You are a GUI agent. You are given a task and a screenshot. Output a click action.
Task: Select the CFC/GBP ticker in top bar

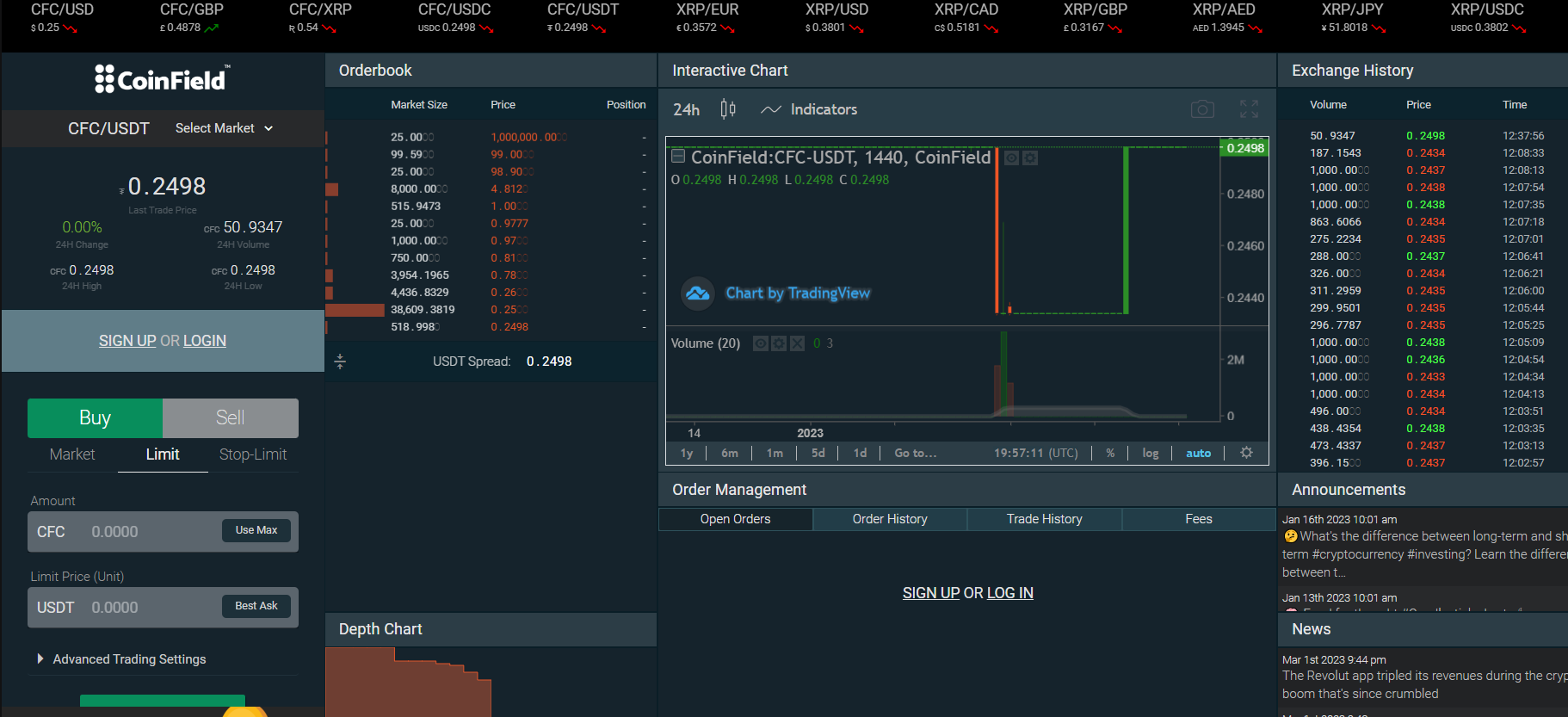click(191, 18)
